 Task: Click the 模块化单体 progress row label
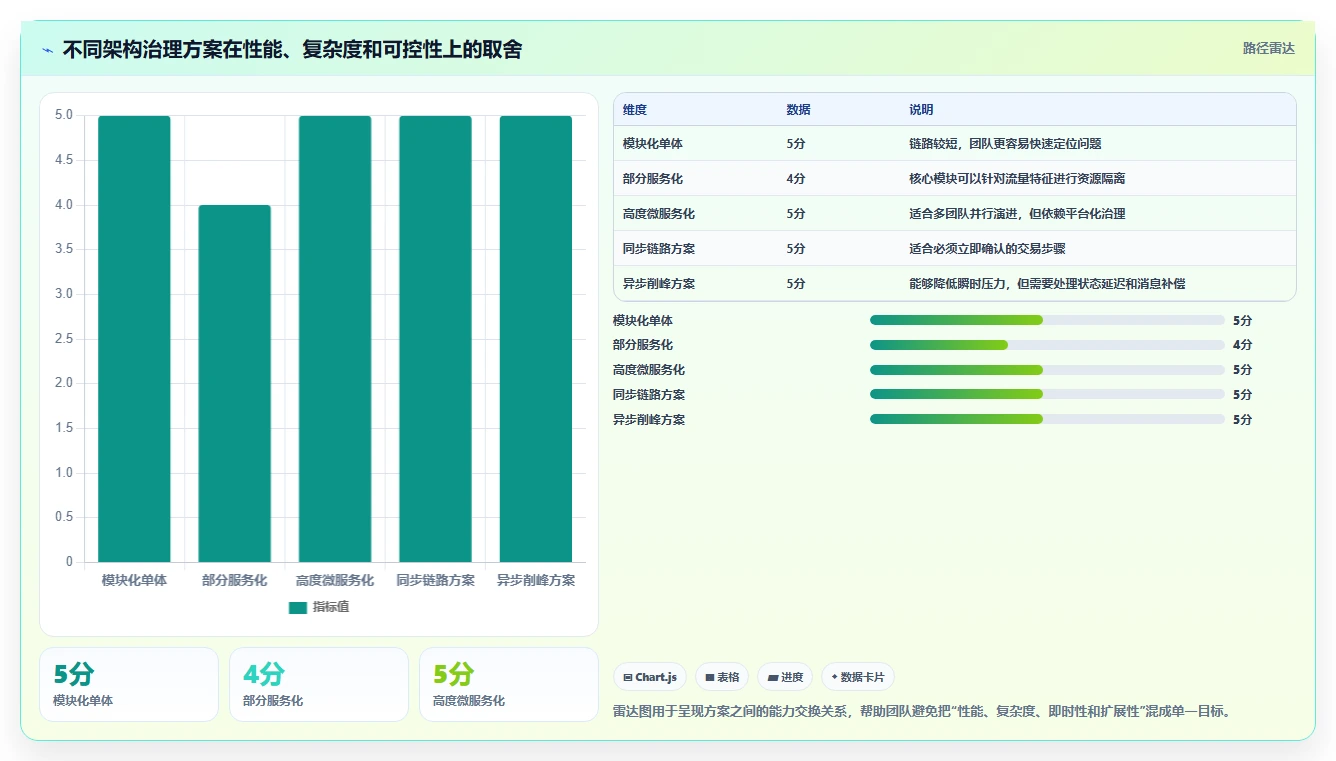(643, 320)
